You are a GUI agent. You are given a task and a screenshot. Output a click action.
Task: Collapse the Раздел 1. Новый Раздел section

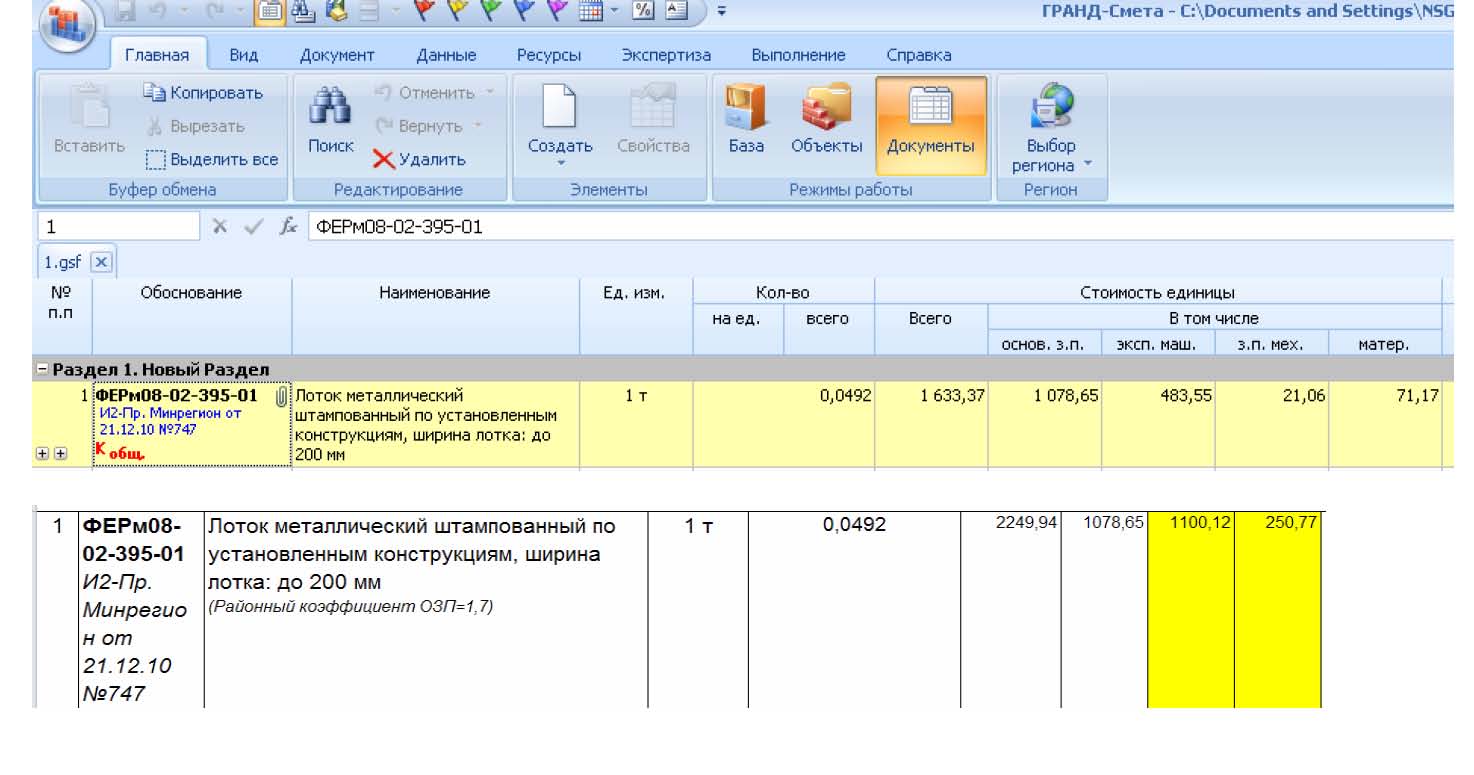[42, 370]
